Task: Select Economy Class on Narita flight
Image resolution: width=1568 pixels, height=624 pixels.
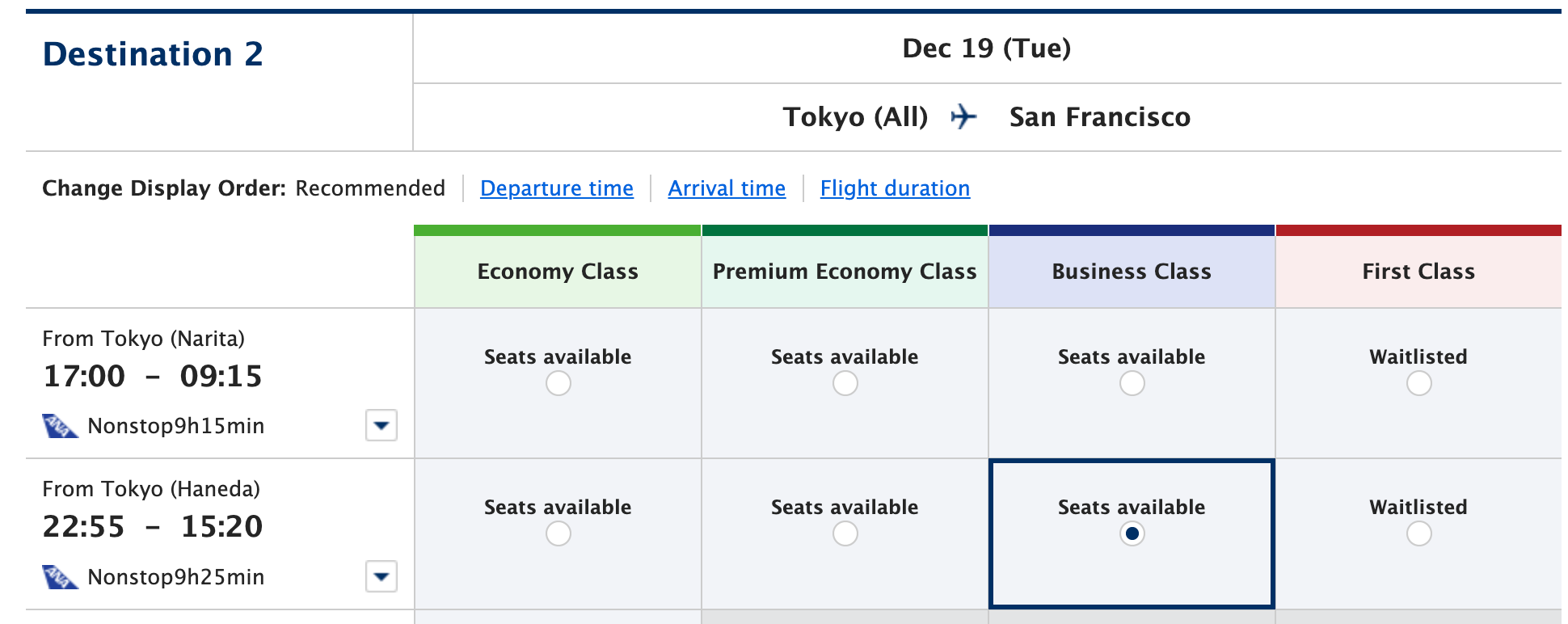Action: (558, 383)
